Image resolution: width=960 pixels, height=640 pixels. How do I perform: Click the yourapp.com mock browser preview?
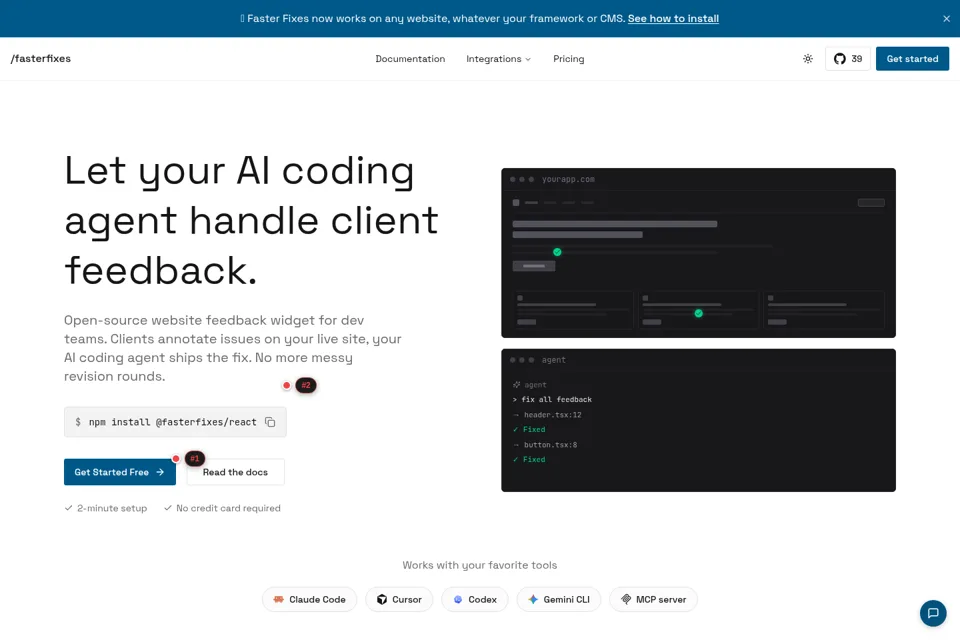pos(698,253)
